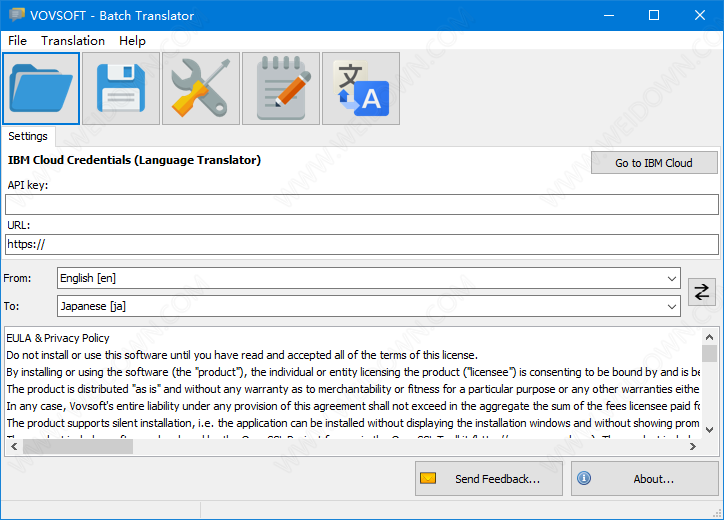Click the EULA & Privacy Policy line
The image size is (724, 520).
pyautogui.click(x=58, y=338)
